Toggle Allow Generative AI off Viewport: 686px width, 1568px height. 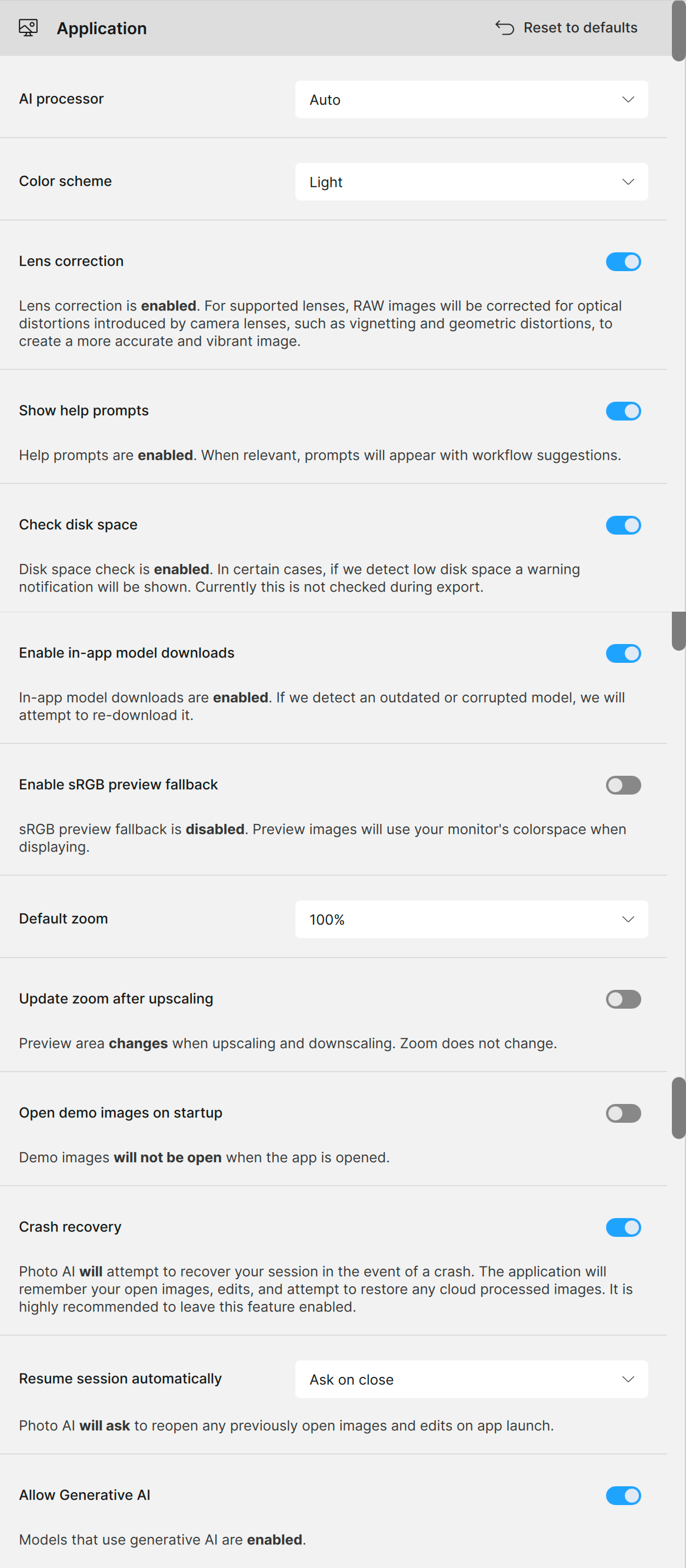click(623, 1496)
